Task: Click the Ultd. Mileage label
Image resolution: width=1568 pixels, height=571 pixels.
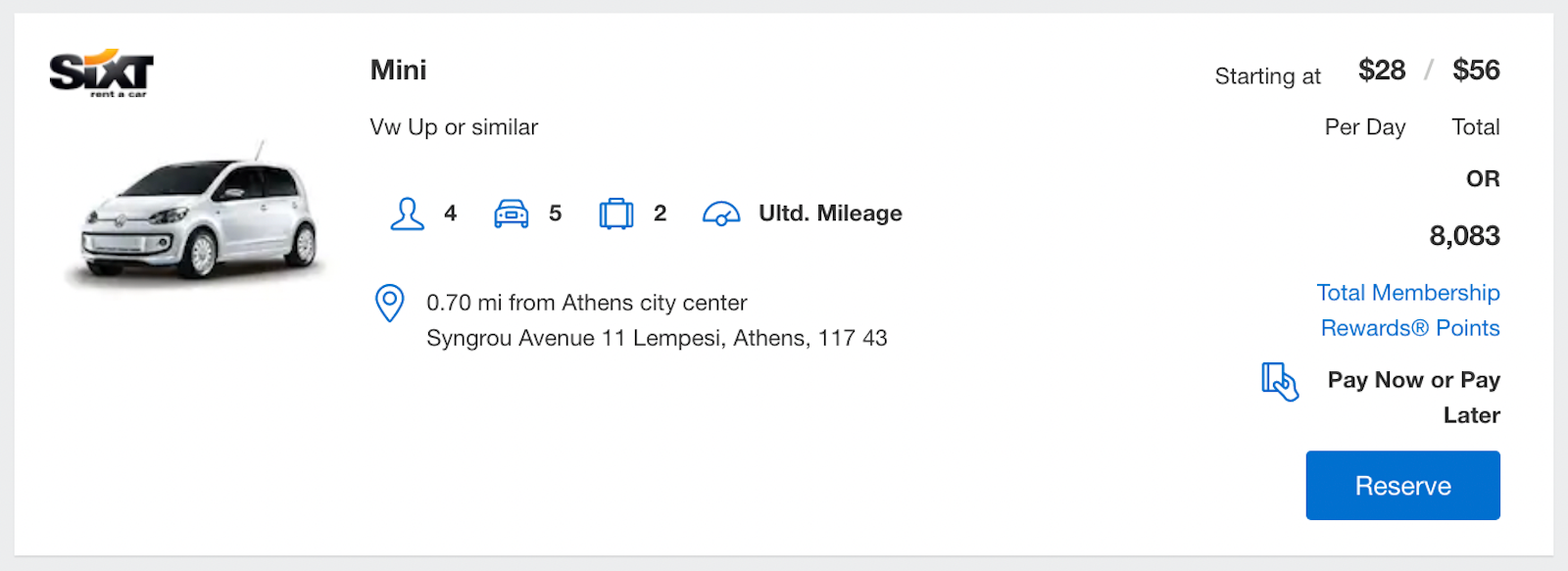Action: point(830,214)
